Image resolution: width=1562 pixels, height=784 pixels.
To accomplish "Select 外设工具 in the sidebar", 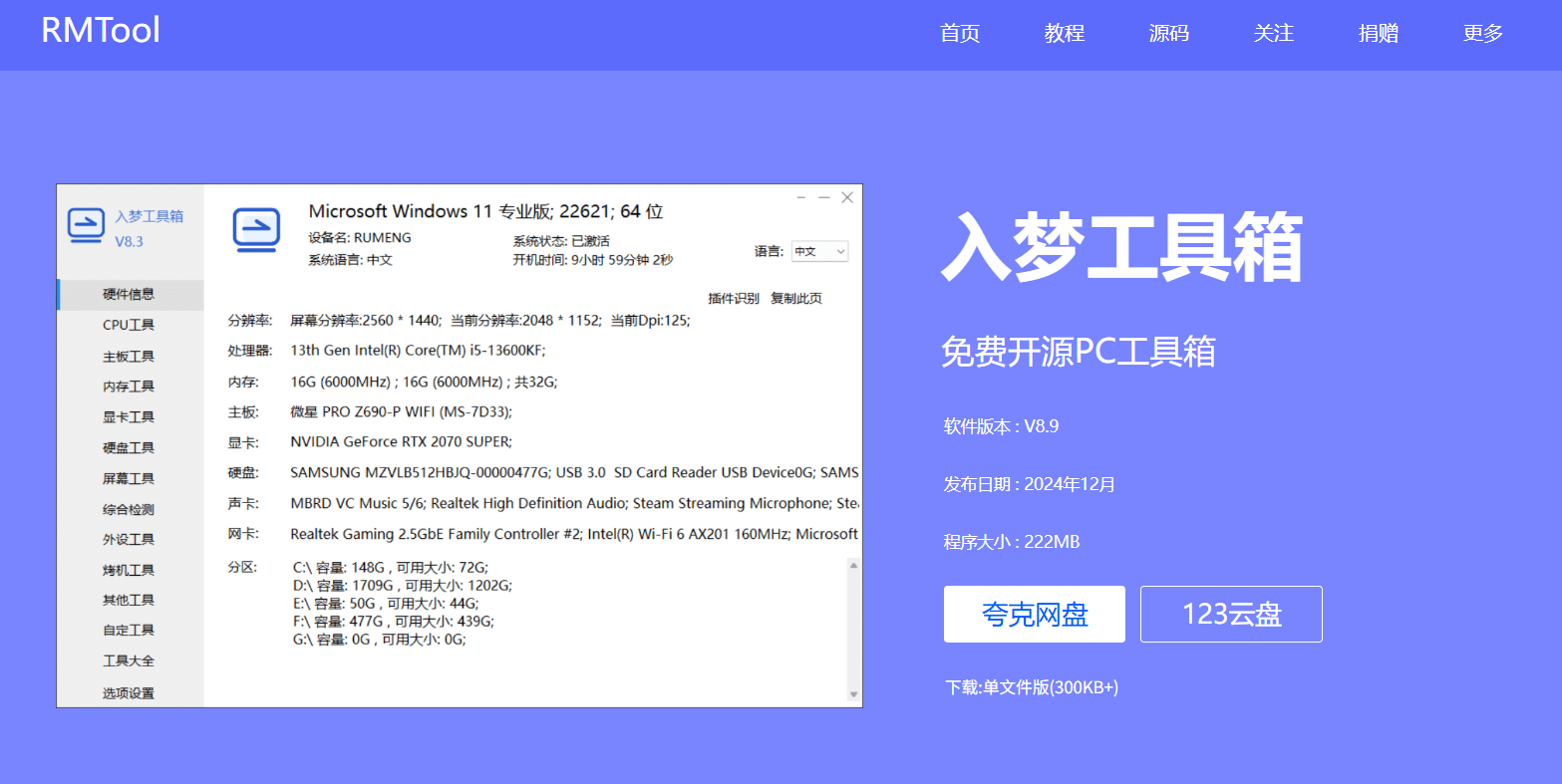I will click(x=130, y=539).
